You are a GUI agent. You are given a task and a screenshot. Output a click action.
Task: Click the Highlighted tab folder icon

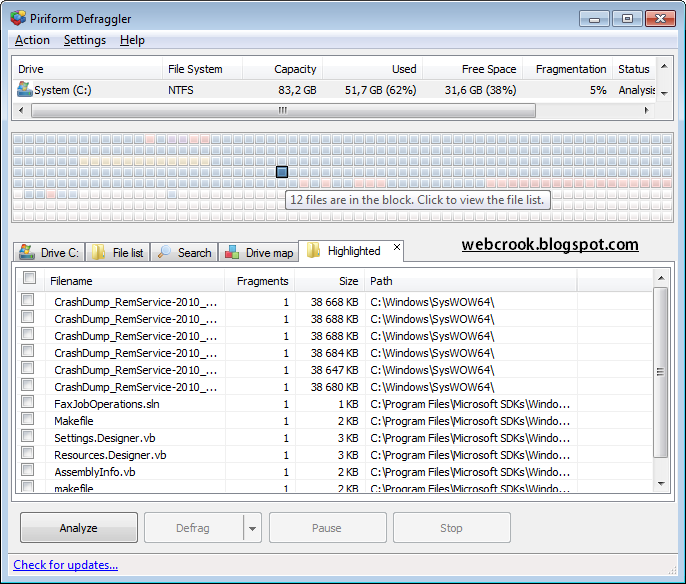(313, 250)
